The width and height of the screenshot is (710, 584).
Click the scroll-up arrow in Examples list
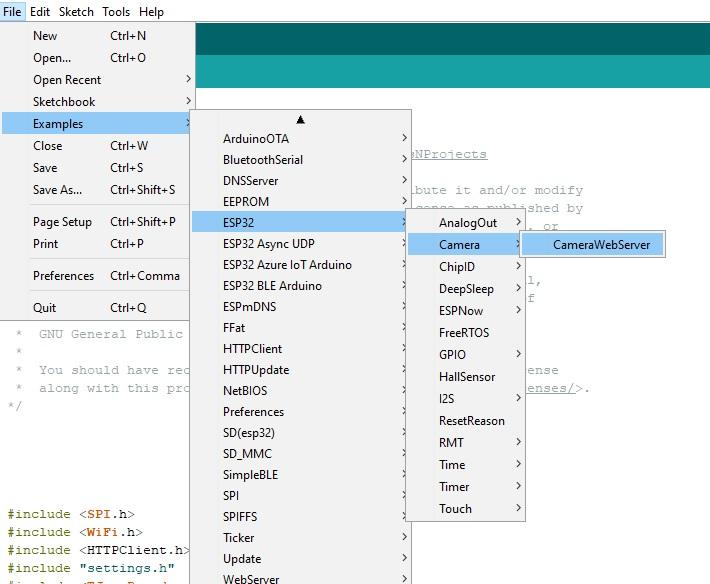click(300, 120)
